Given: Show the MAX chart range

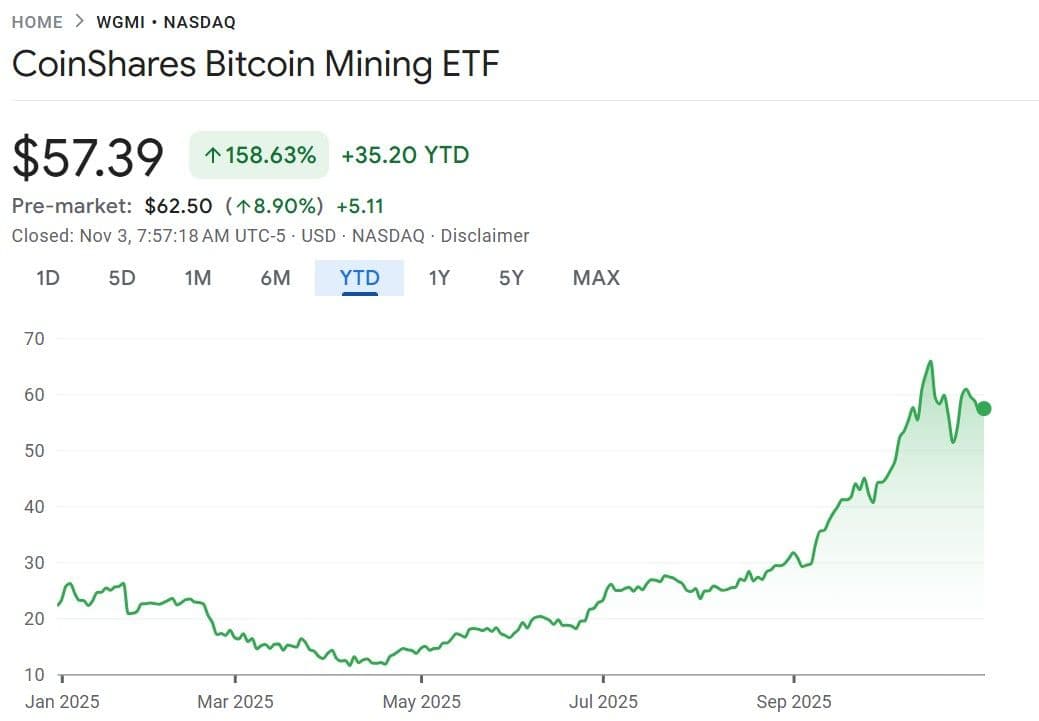Looking at the screenshot, I should point(596,278).
